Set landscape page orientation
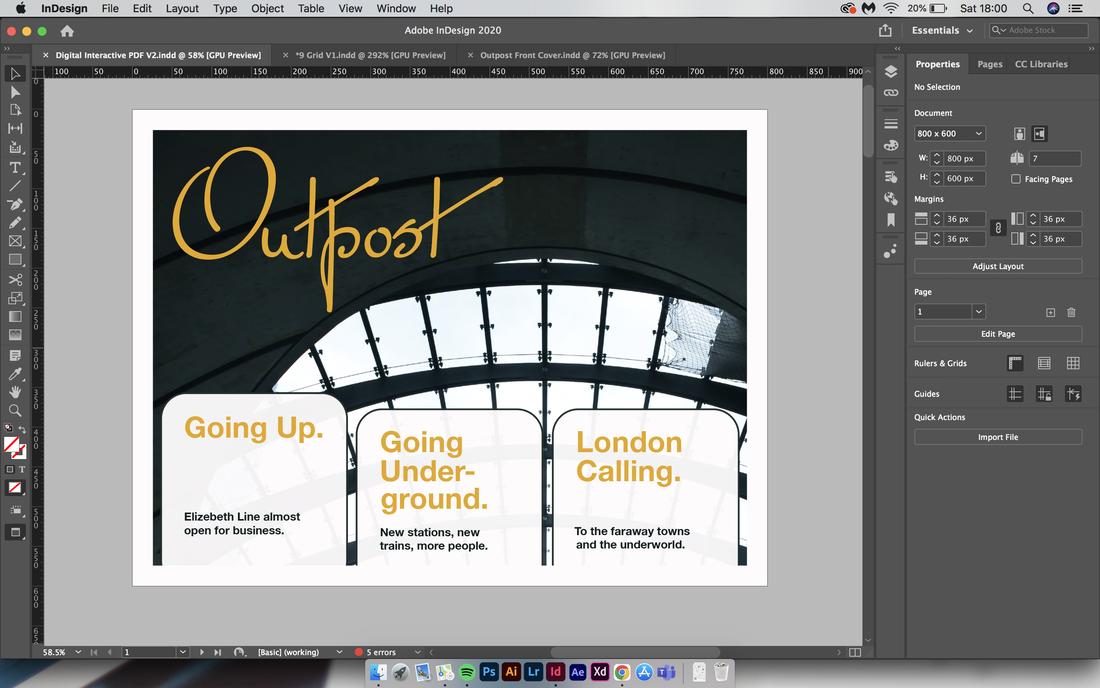Screen dimensions: 1100x688 click(1040, 133)
